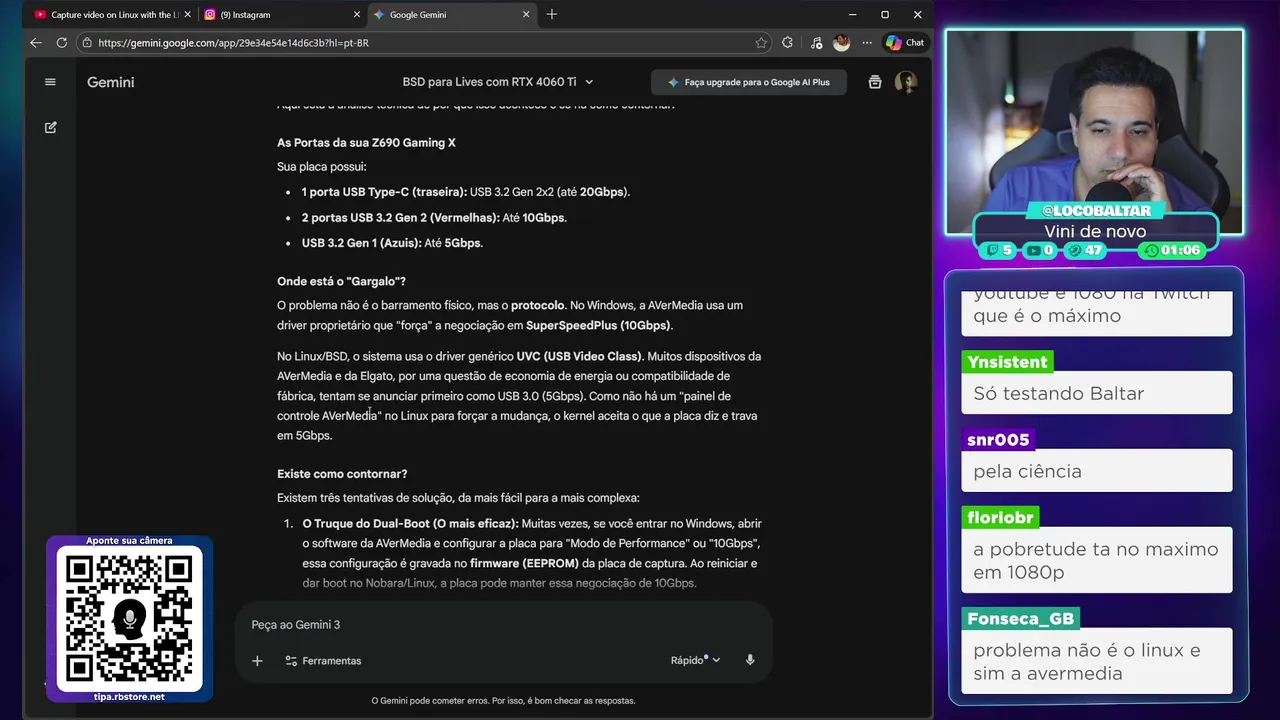Click the '@LOCOBALTAR' overlay label
The width and height of the screenshot is (1280, 720).
point(1096,211)
